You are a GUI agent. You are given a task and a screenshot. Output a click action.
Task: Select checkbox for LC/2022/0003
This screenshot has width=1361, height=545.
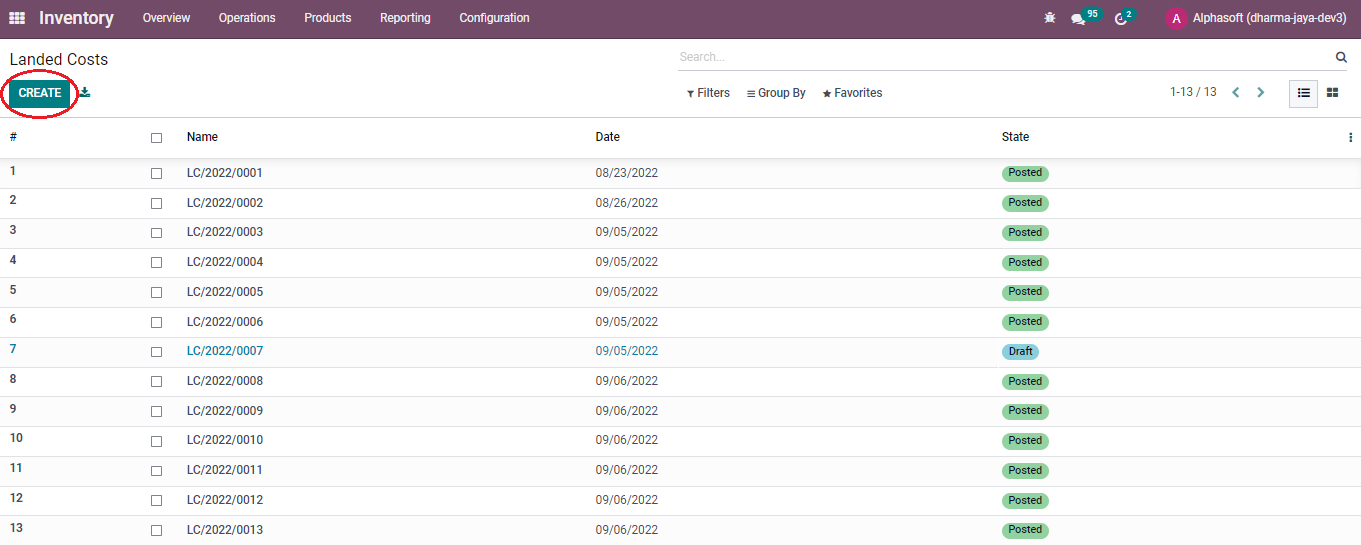point(156,233)
